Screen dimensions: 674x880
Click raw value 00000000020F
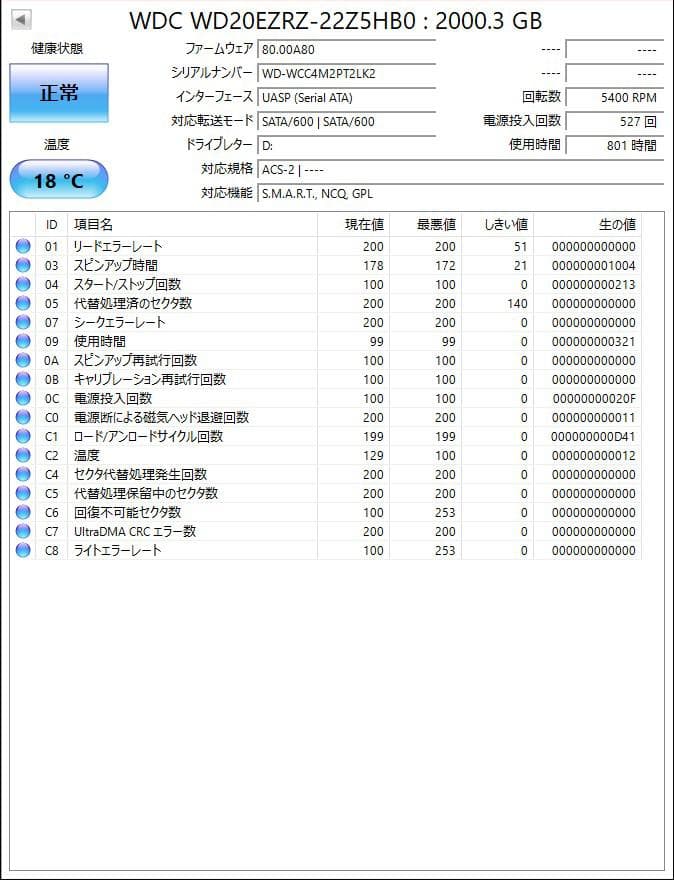click(x=594, y=399)
